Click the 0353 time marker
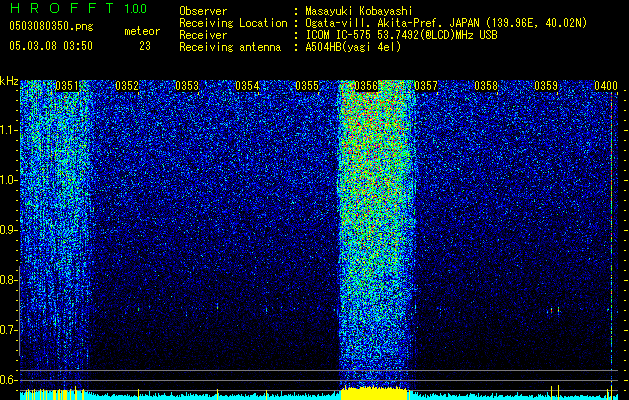Image resolution: width=629 pixels, height=400 pixels. pyautogui.click(x=187, y=86)
